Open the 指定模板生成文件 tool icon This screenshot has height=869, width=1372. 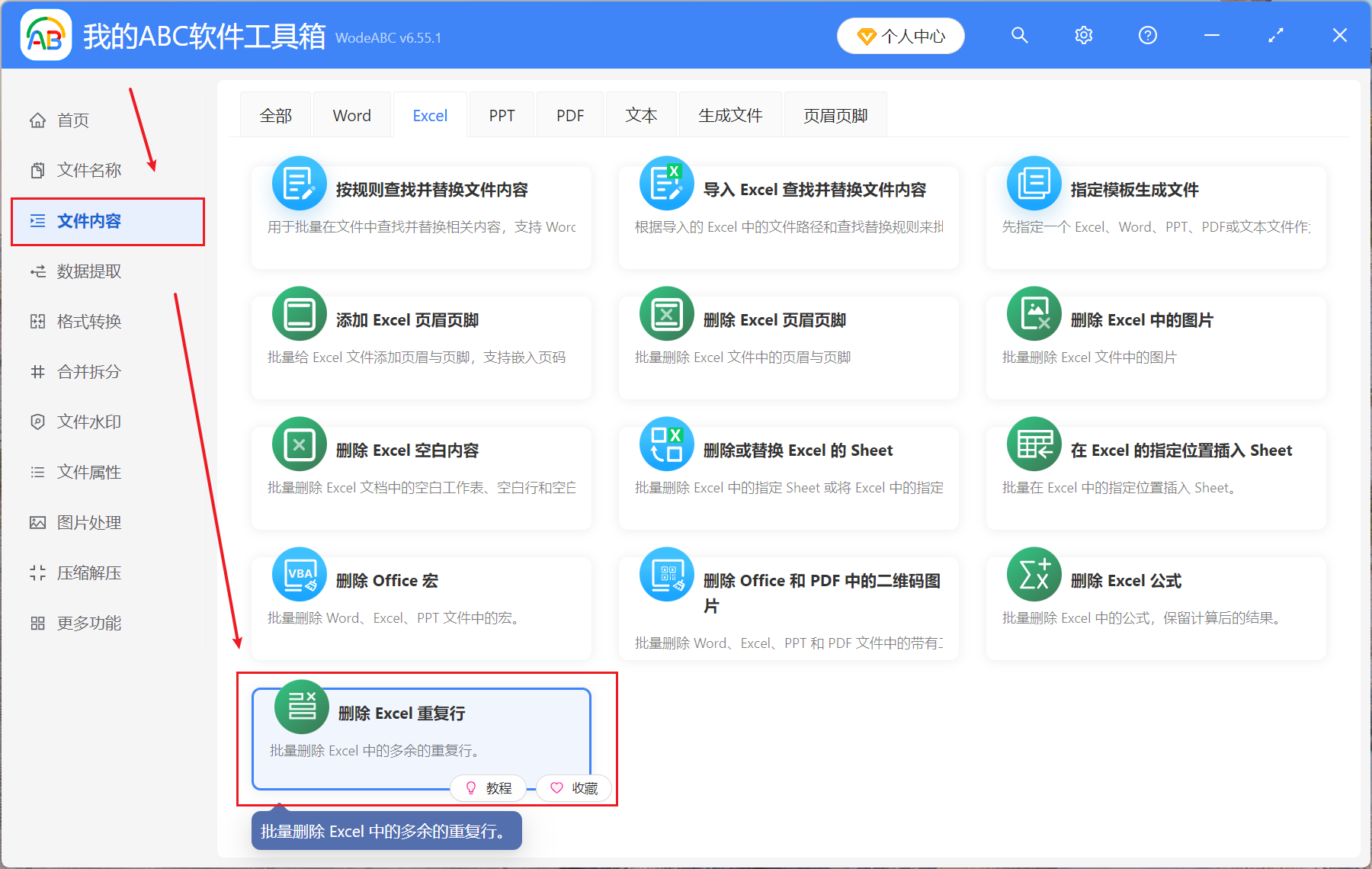(1033, 183)
